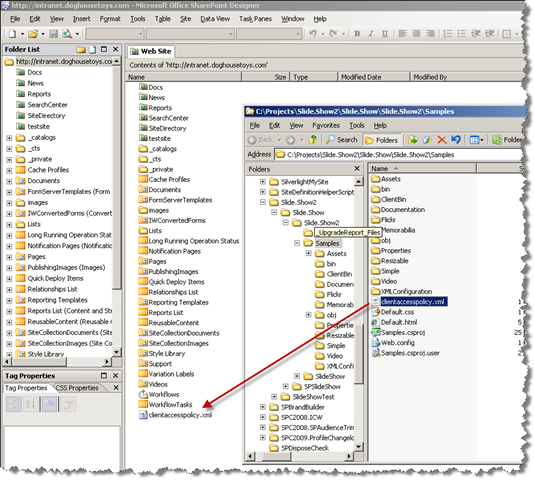Open the Font dropdown in formatting toolbar

pyautogui.click(x=231, y=34)
